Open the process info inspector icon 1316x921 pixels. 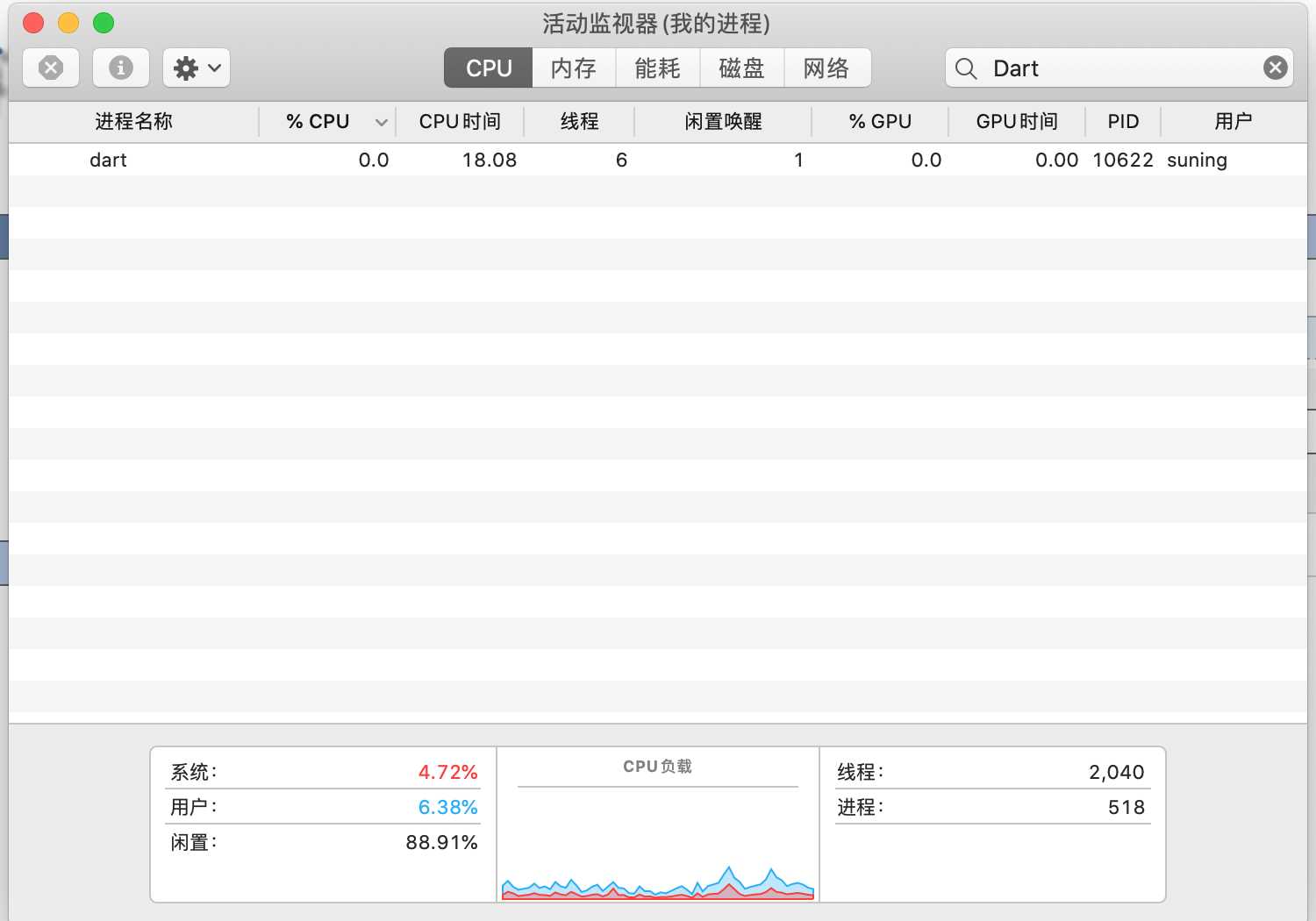click(x=121, y=68)
